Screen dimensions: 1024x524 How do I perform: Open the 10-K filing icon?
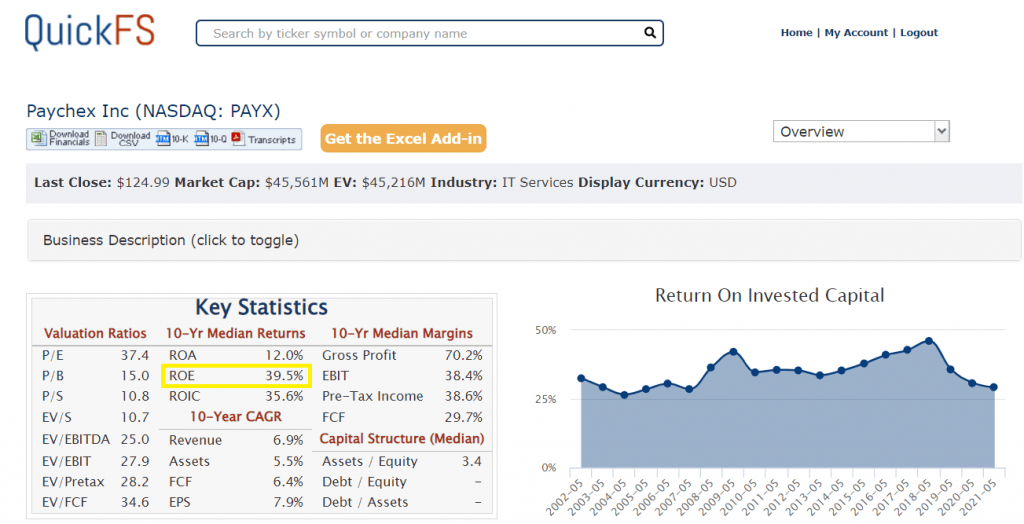pos(163,139)
